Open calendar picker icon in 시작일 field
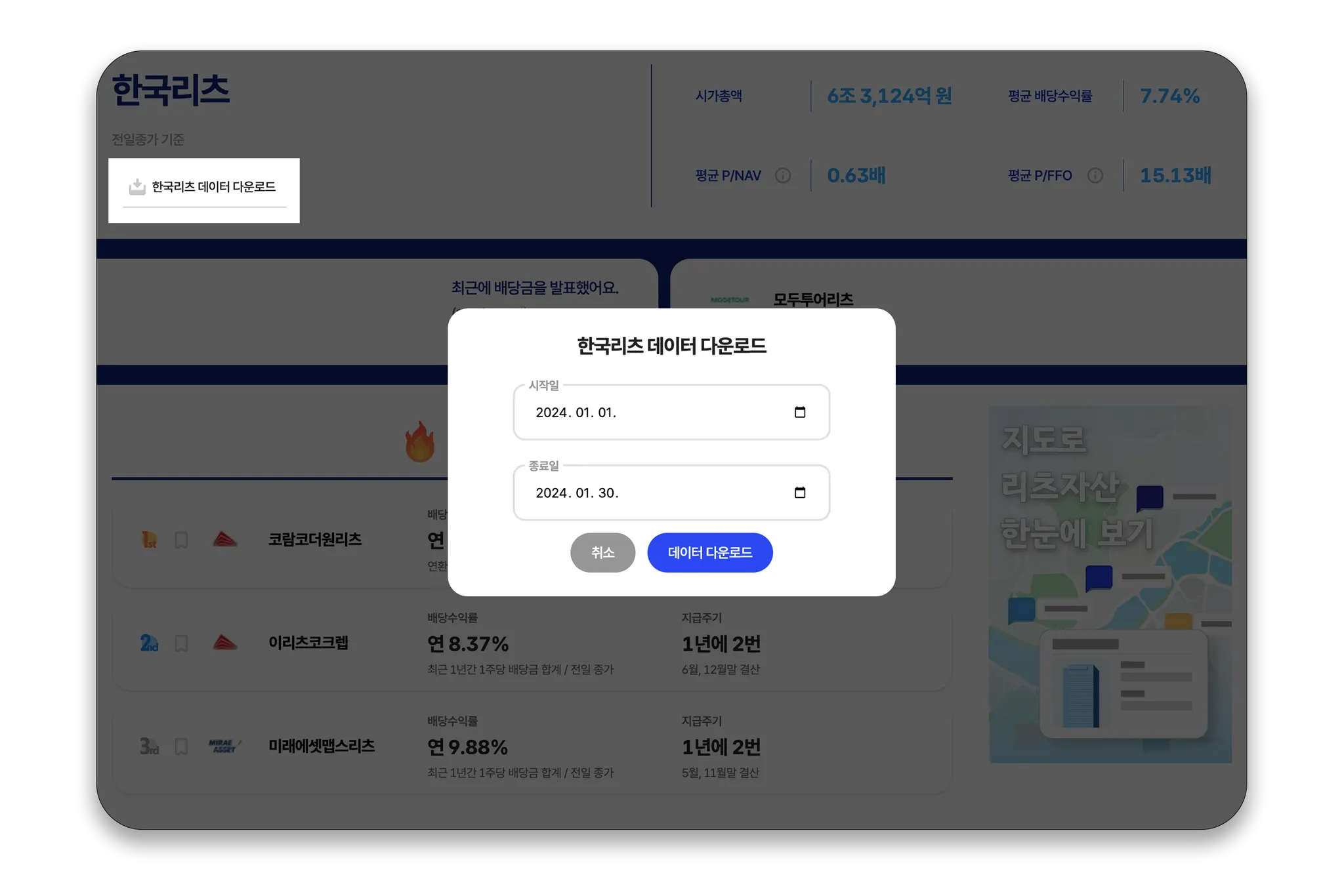The width and height of the screenshot is (1344, 896). tap(799, 412)
